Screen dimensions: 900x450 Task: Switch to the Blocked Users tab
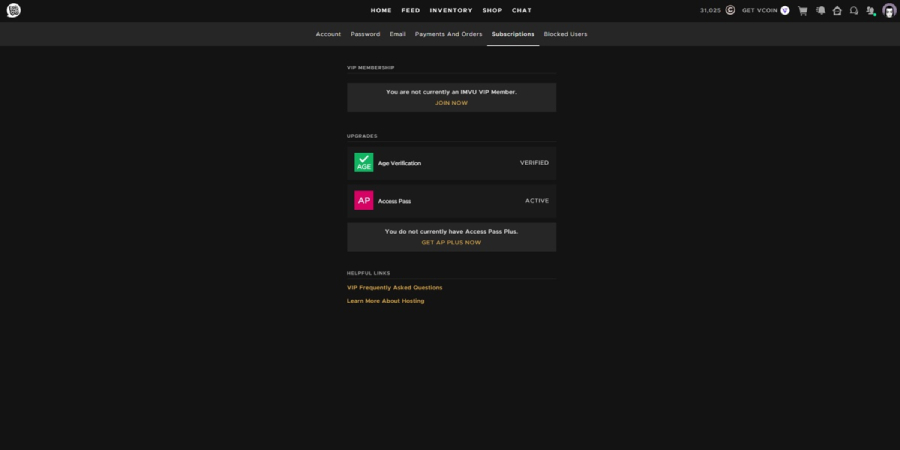point(565,34)
